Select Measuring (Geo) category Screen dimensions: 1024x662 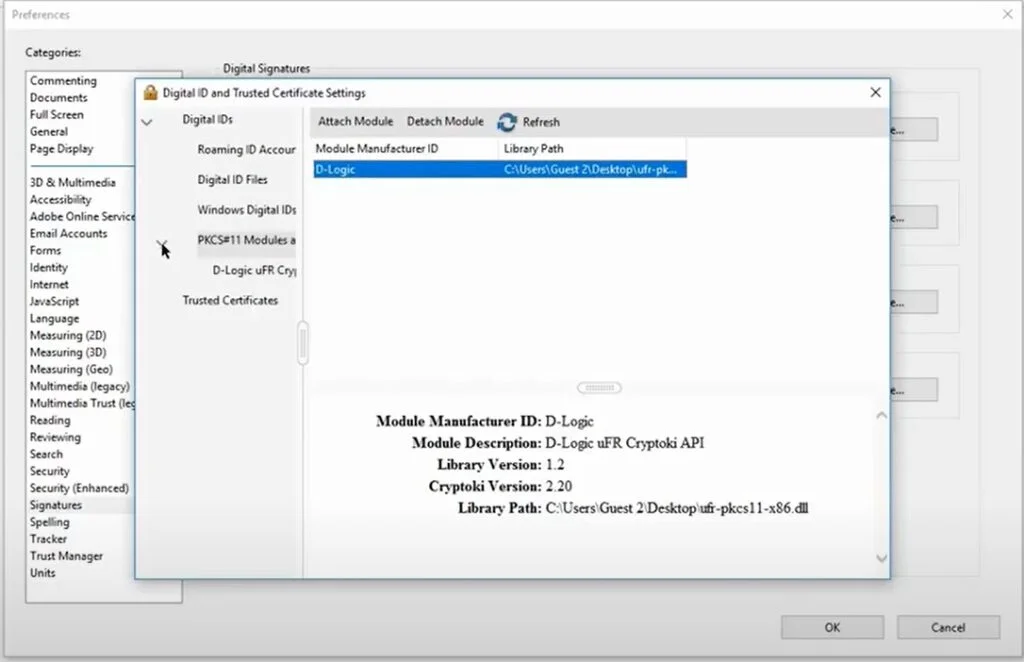tap(71, 370)
